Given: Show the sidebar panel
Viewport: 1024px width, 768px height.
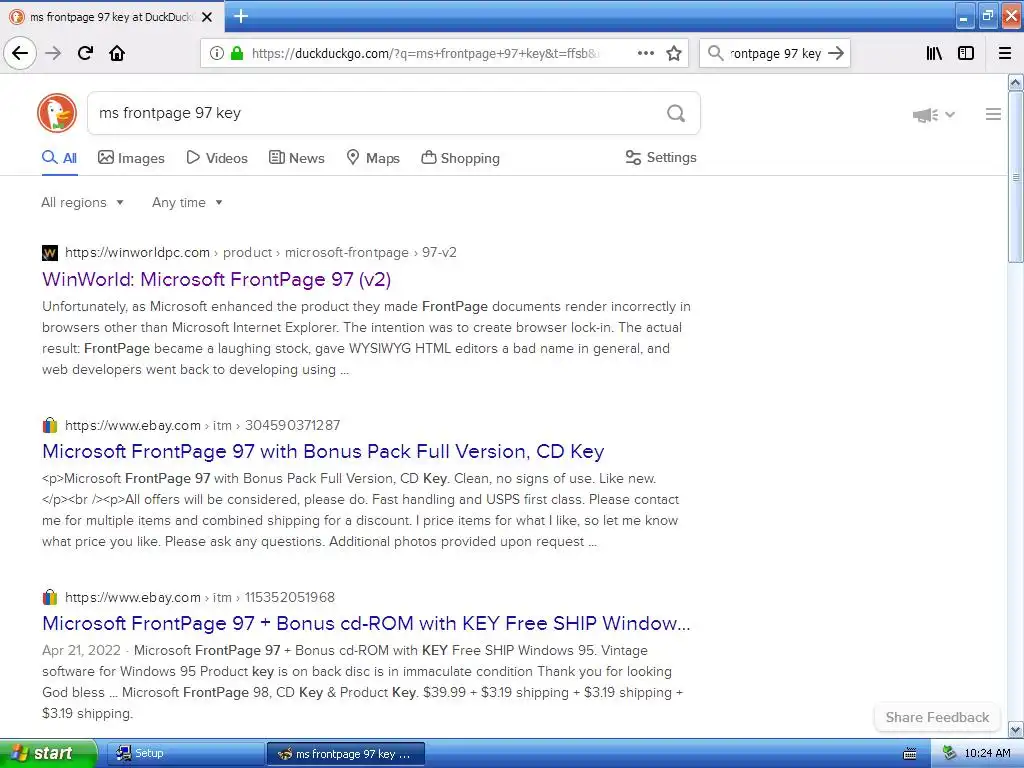Looking at the screenshot, I should click(x=966, y=53).
